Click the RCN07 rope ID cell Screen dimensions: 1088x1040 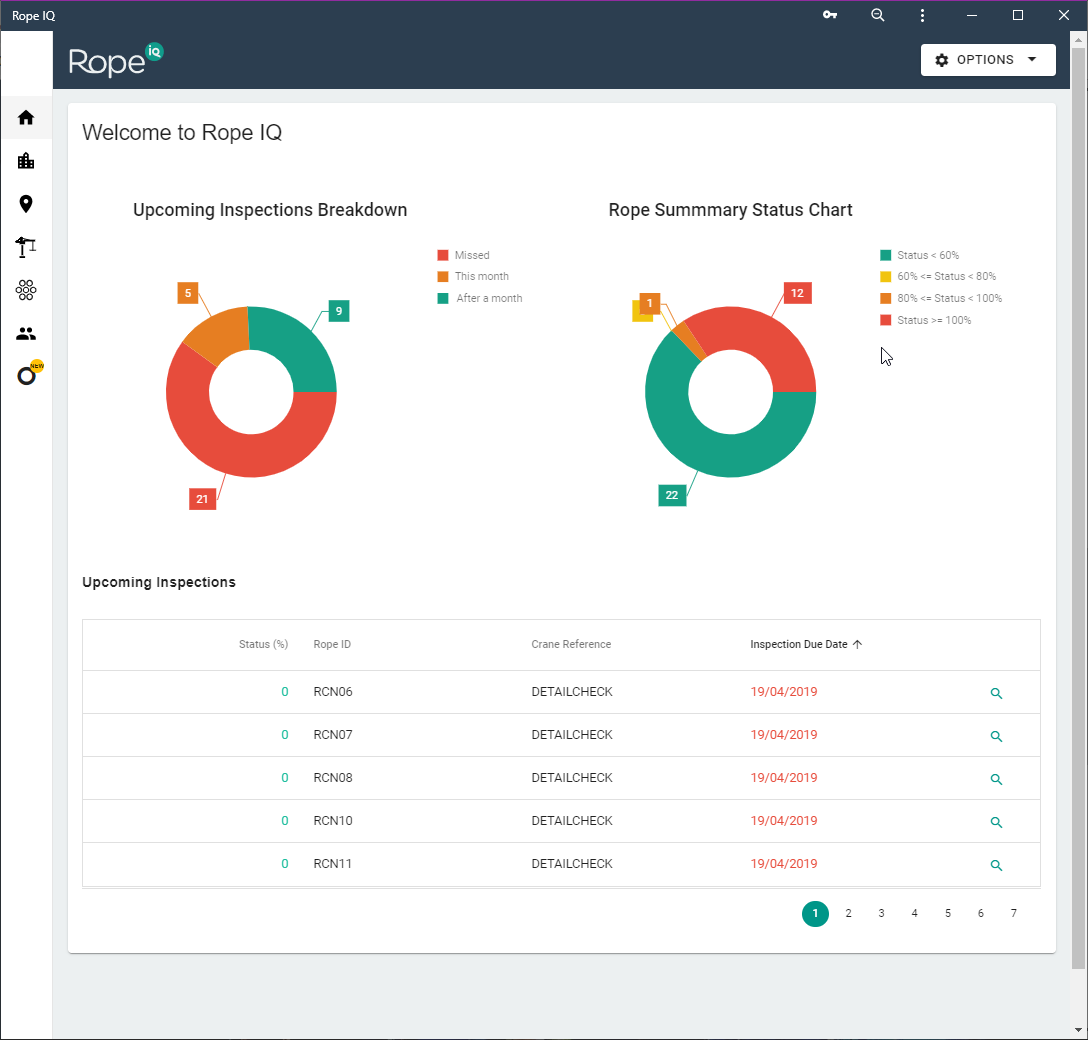click(x=333, y=735)
